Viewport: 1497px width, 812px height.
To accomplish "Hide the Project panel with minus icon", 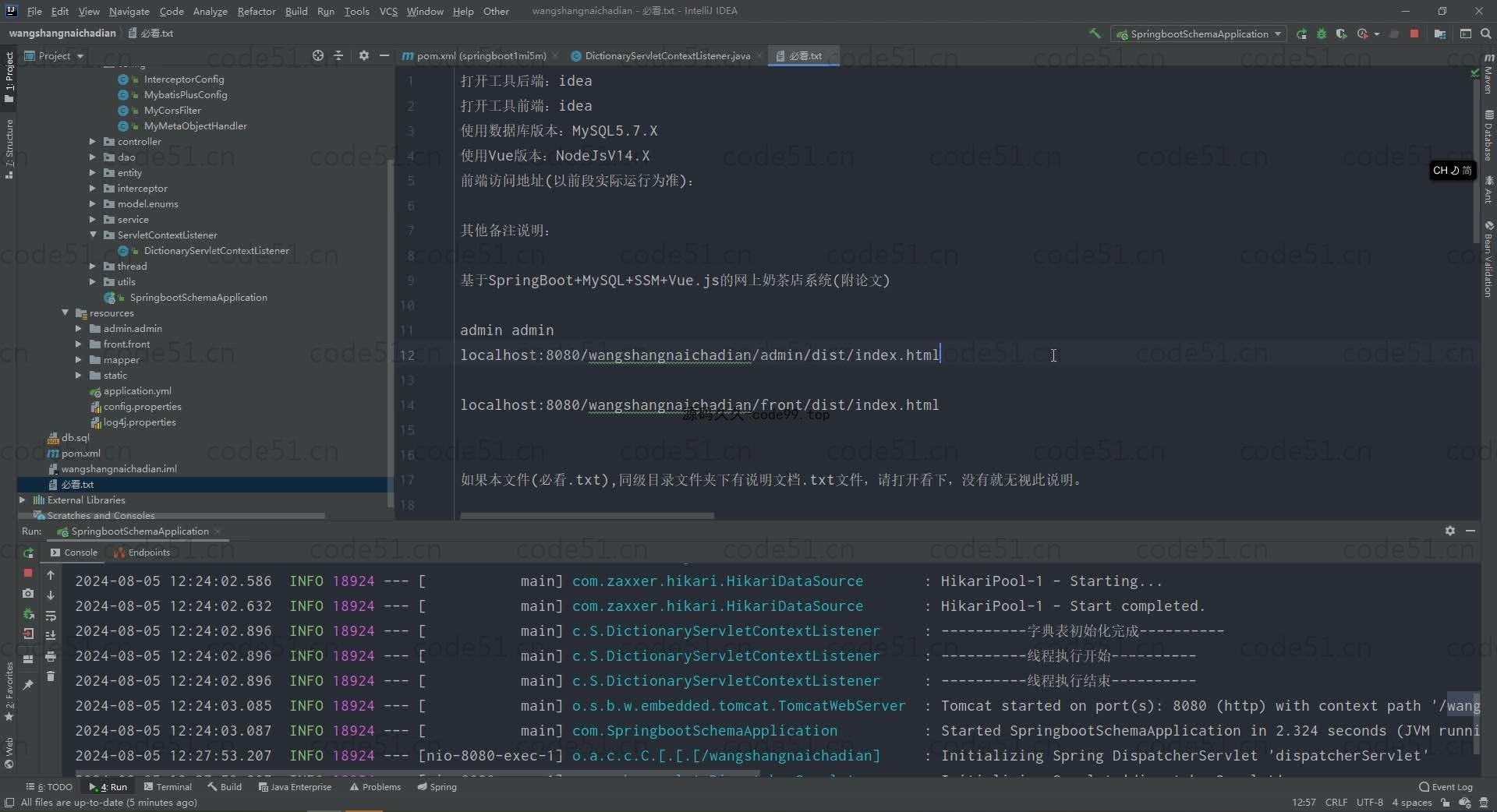I will click(x=384, y=55).
